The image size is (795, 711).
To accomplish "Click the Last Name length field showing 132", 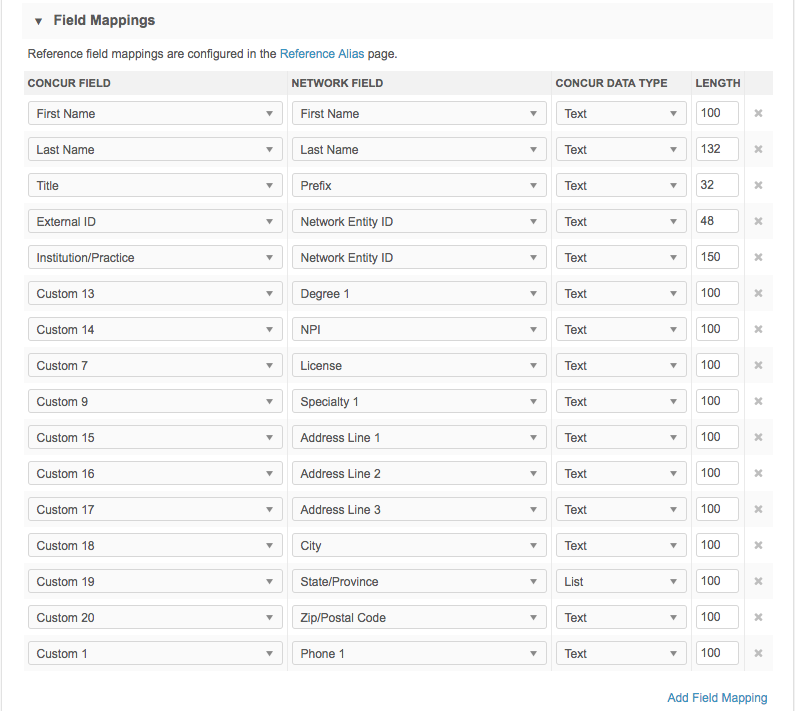I will click(716, 149).
